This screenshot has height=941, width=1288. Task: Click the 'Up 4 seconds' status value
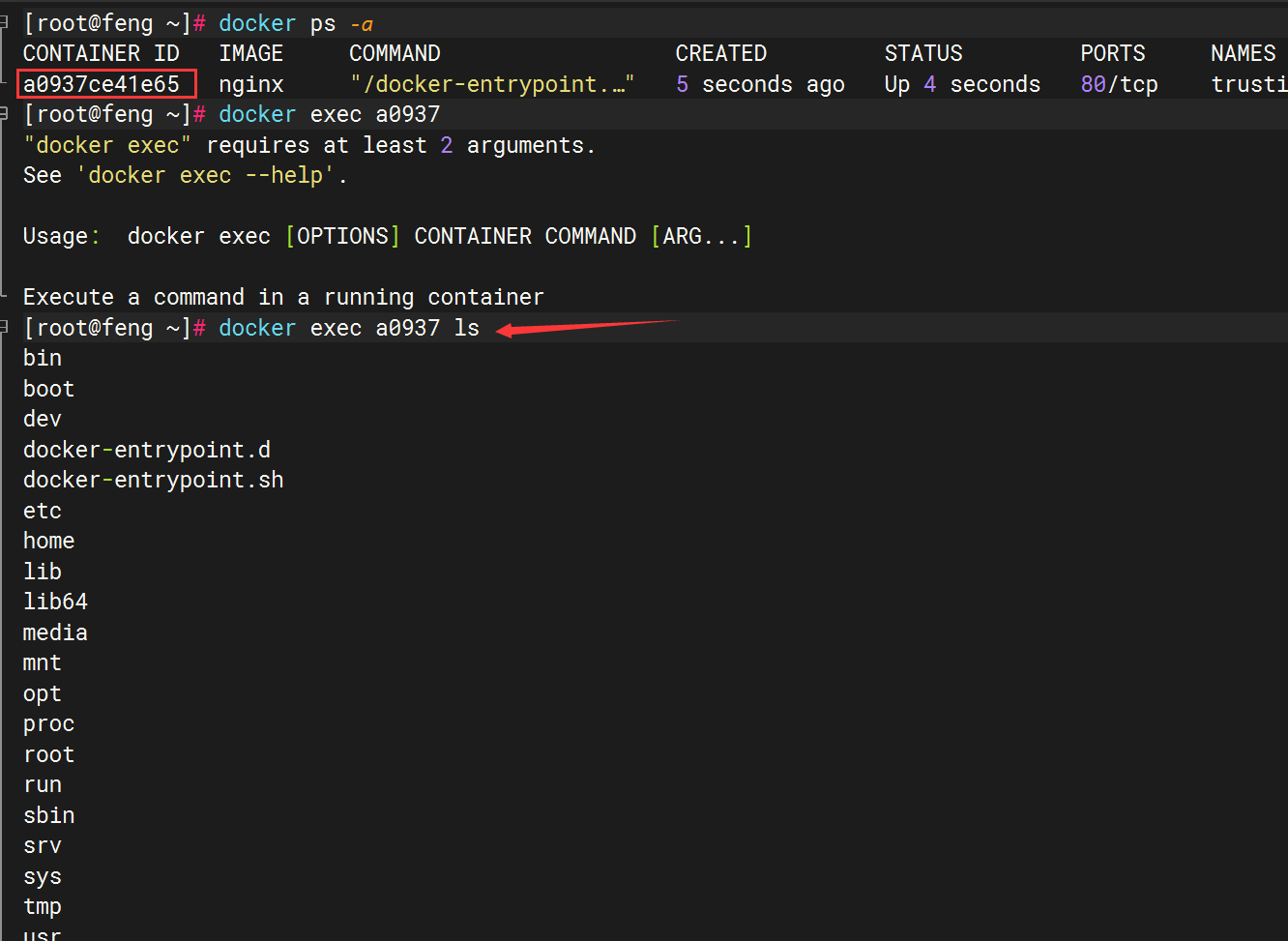[962, 84]
